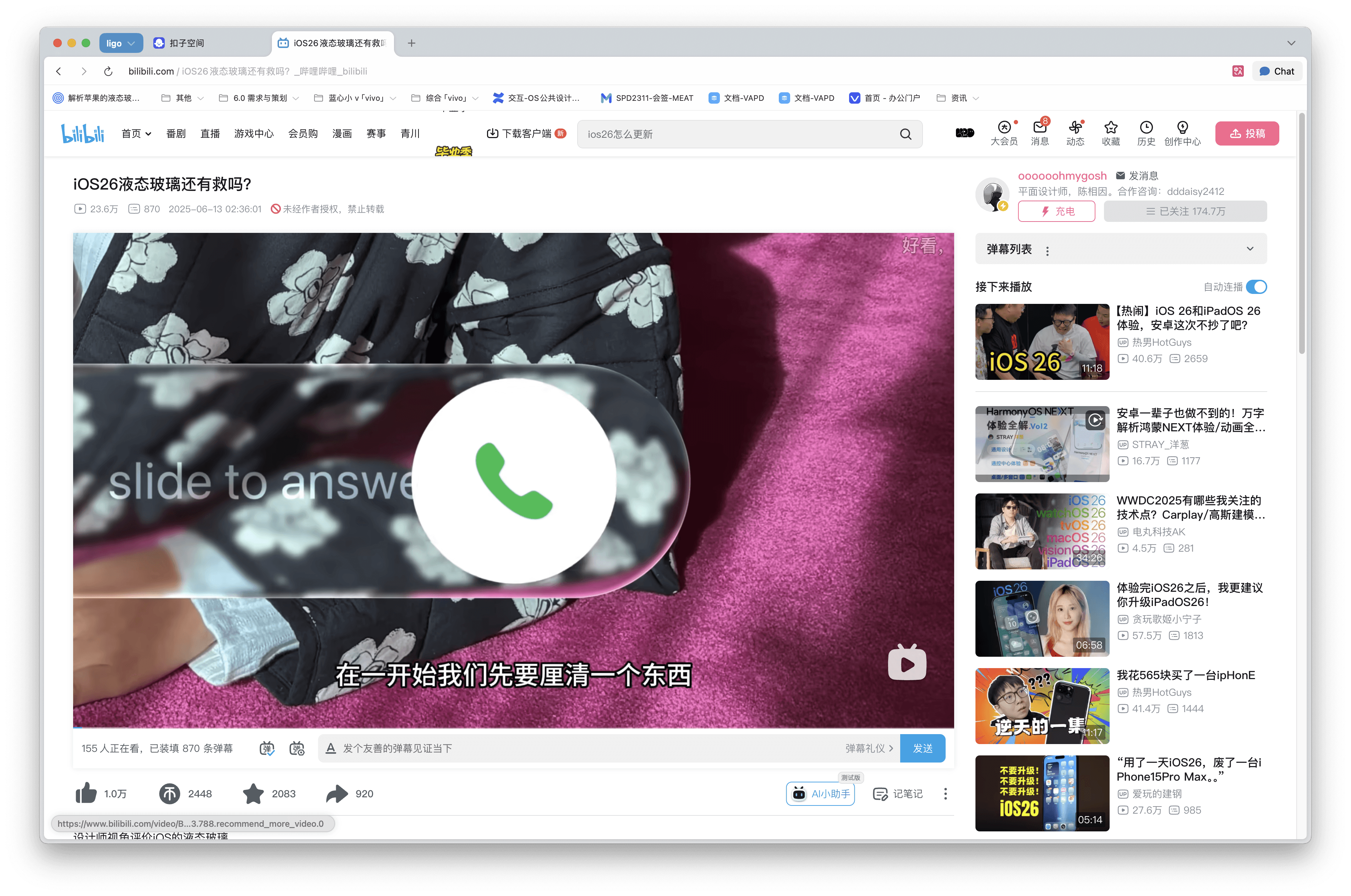The height and width of the screenshot is (896, 1351).
Task: Expand the 其他 bookmarks folder
Action: coord(183,98)
